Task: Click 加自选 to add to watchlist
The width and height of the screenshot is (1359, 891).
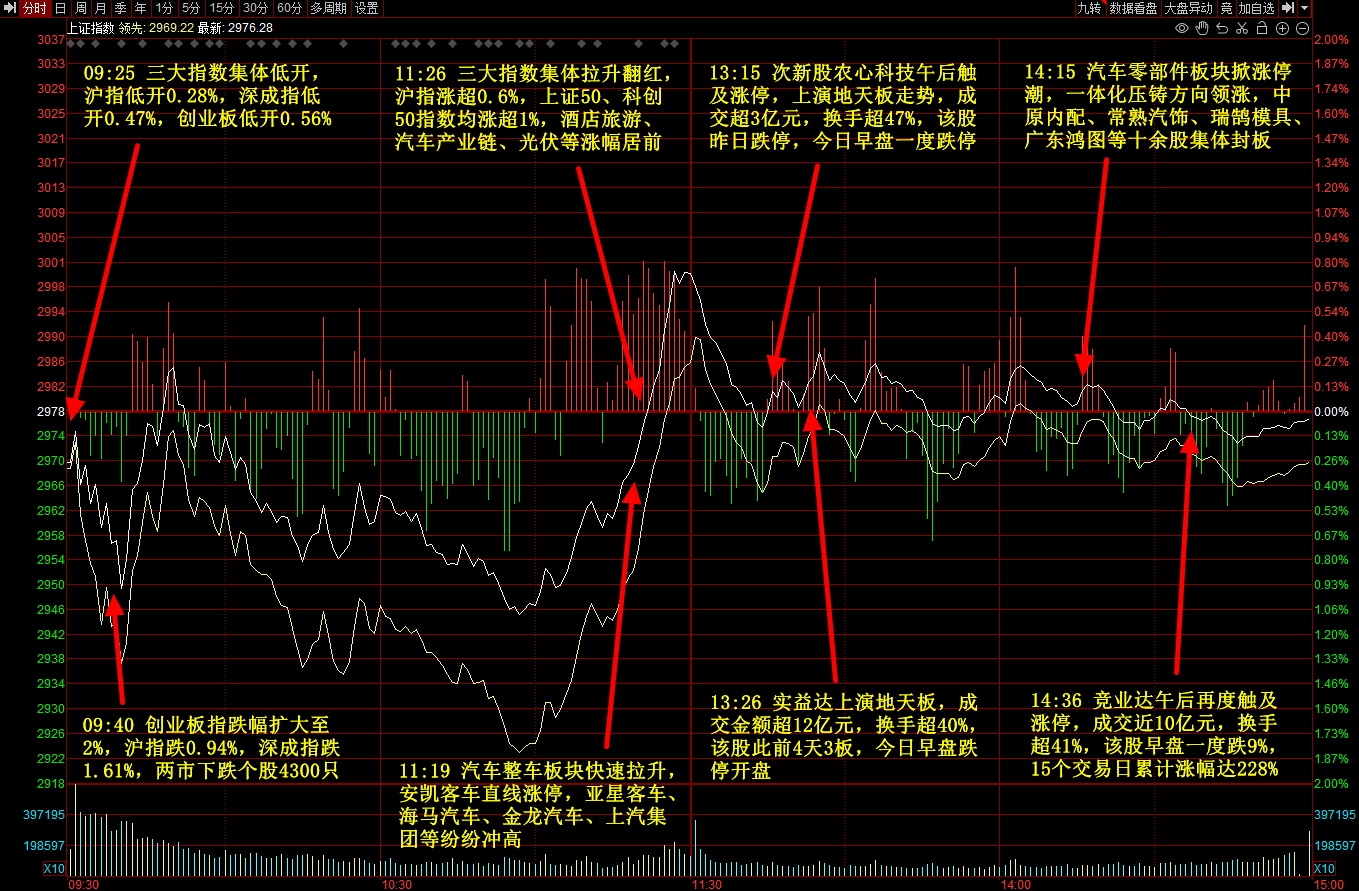Action: pos(1257,8)
